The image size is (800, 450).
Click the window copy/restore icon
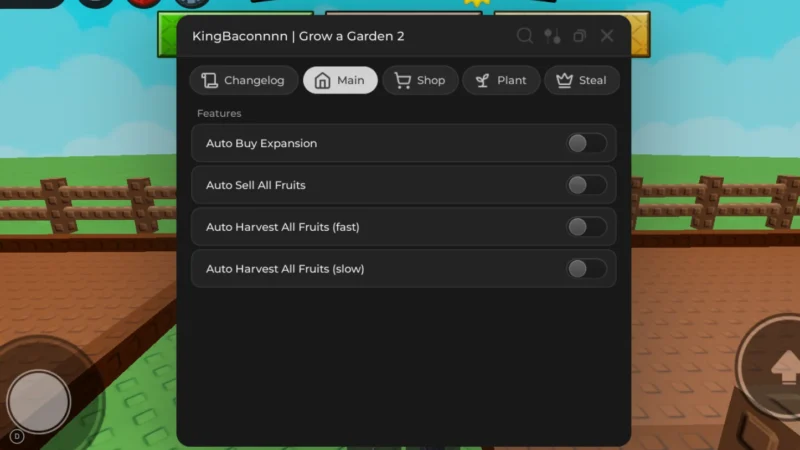pos(579,36)
